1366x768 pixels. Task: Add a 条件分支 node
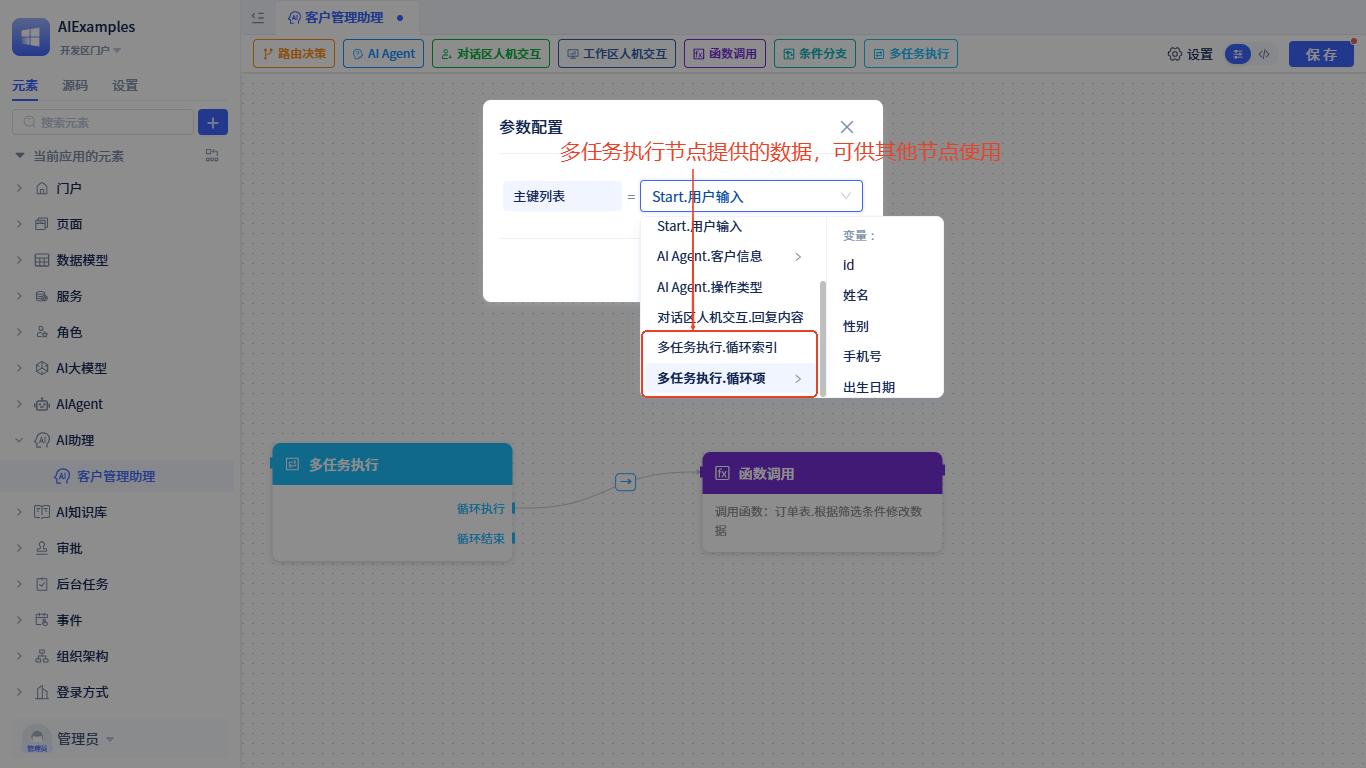pyautogui.click(x=815, y=53)
